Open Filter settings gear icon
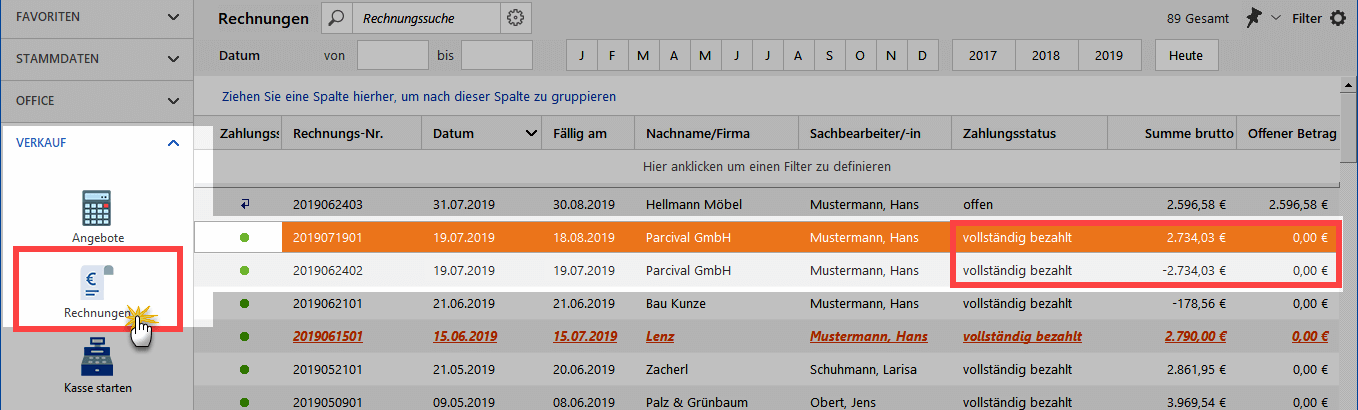 1337,18
